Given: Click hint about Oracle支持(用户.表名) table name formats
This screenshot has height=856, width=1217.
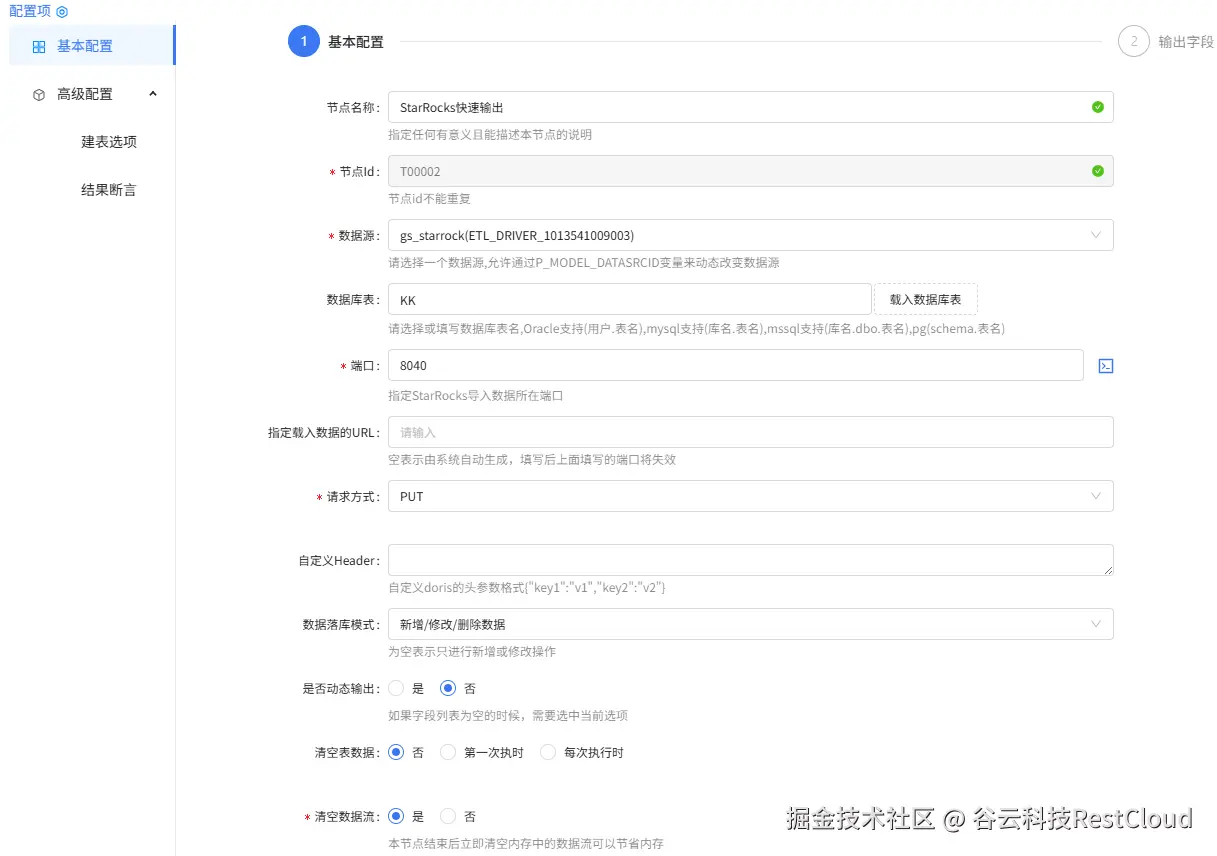Looking at the screenshot, I should [697, 328].
